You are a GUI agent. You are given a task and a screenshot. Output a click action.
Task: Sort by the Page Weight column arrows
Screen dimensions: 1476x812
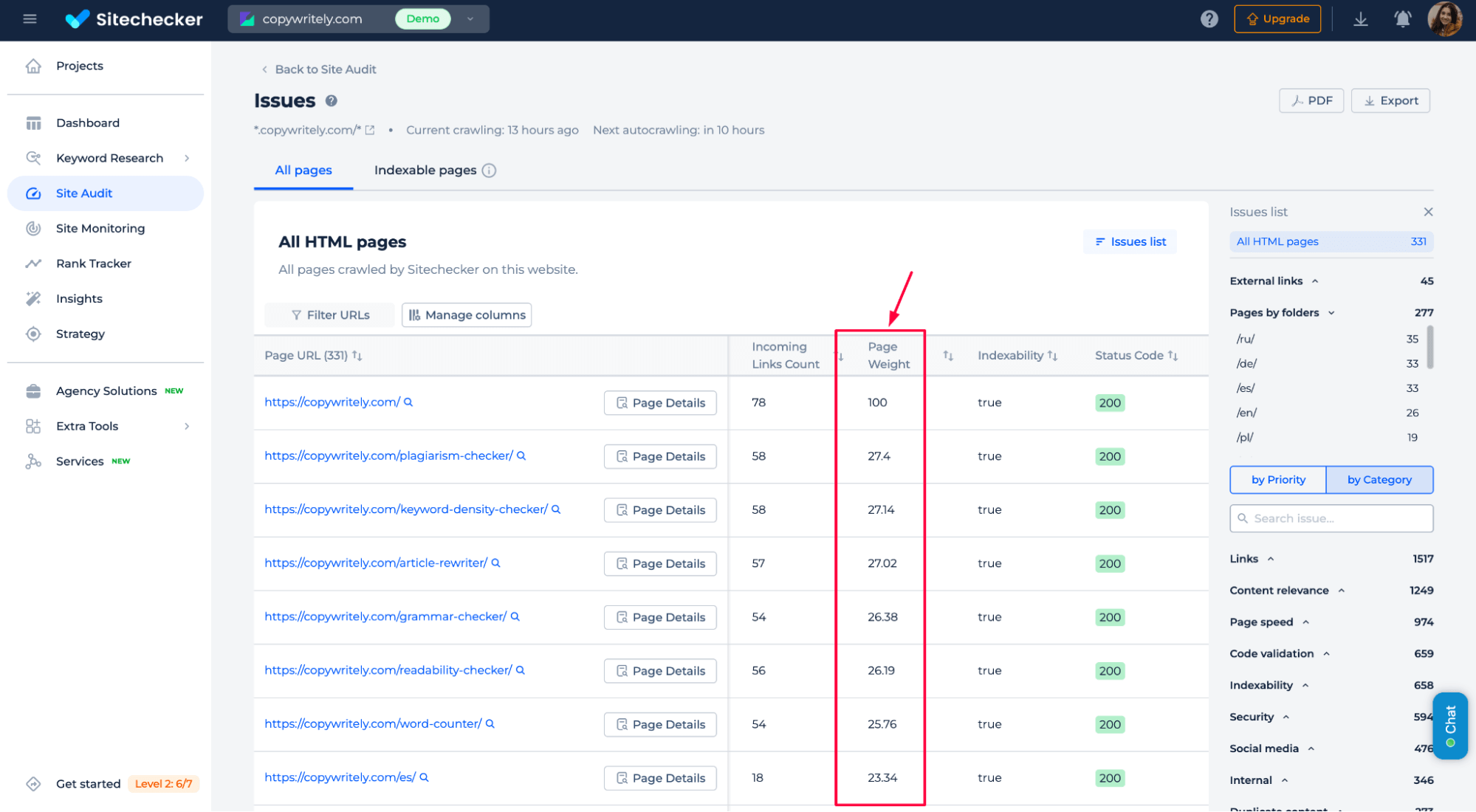(x=948, y=356)
